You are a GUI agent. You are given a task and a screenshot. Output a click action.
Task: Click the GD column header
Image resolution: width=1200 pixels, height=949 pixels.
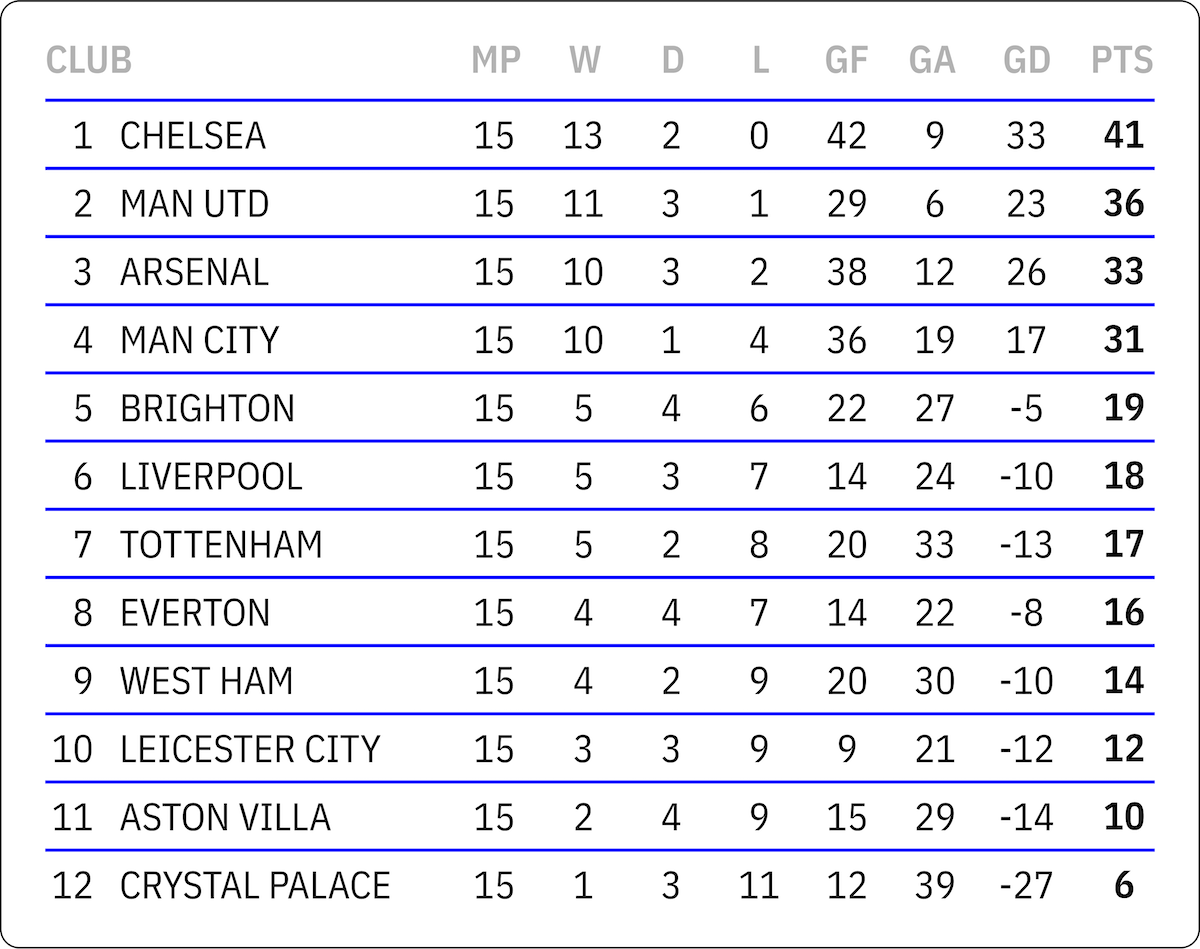click(x=1027, y=61)
